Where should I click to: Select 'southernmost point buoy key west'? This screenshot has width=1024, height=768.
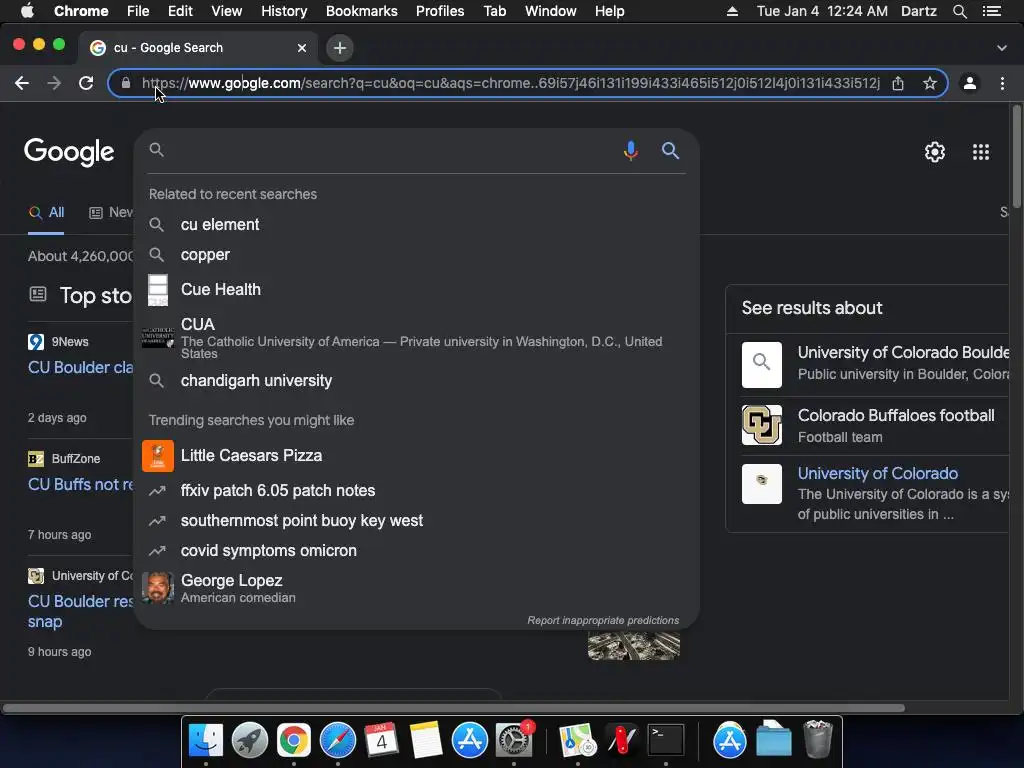417,520
